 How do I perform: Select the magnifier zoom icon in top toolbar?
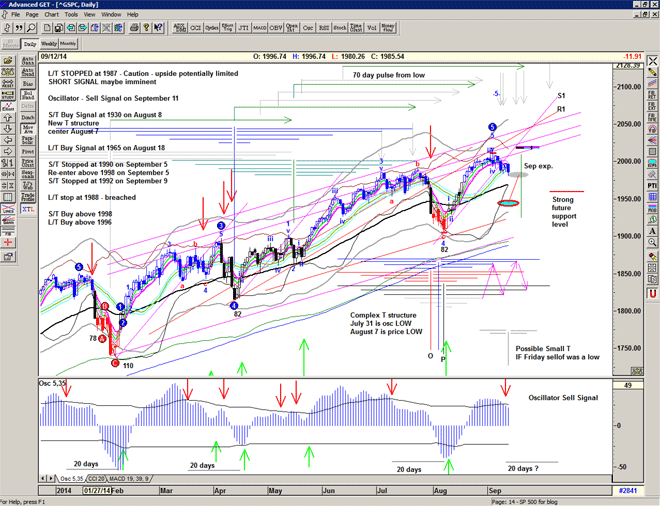tap(31, 27)
